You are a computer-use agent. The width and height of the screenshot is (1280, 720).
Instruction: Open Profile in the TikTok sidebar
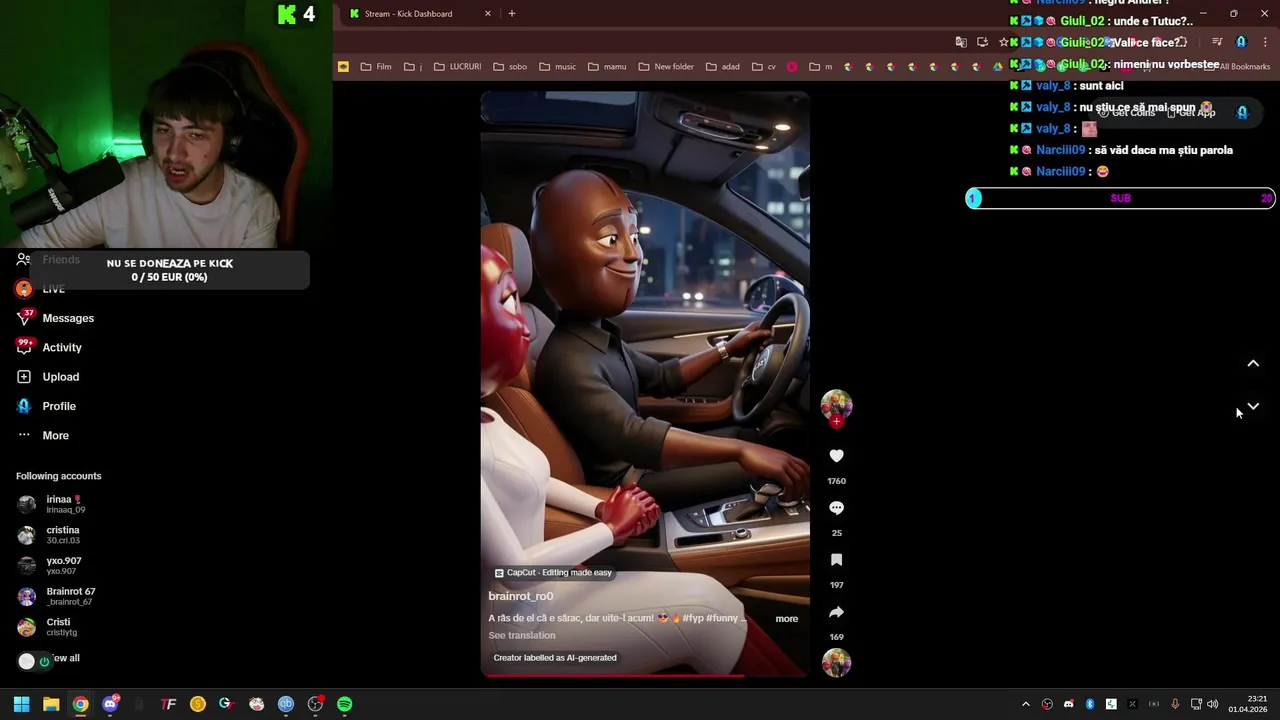pos(59,406)
